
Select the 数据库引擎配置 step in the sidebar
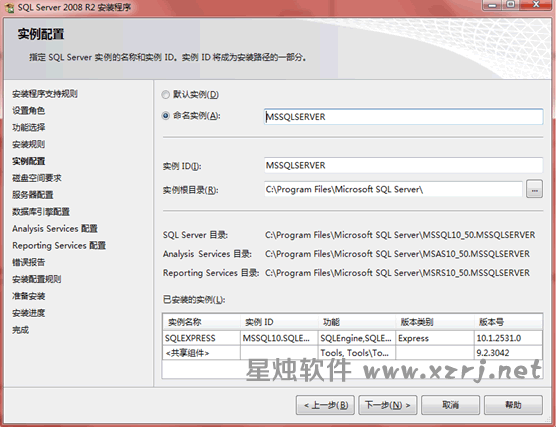pos(41,212)
